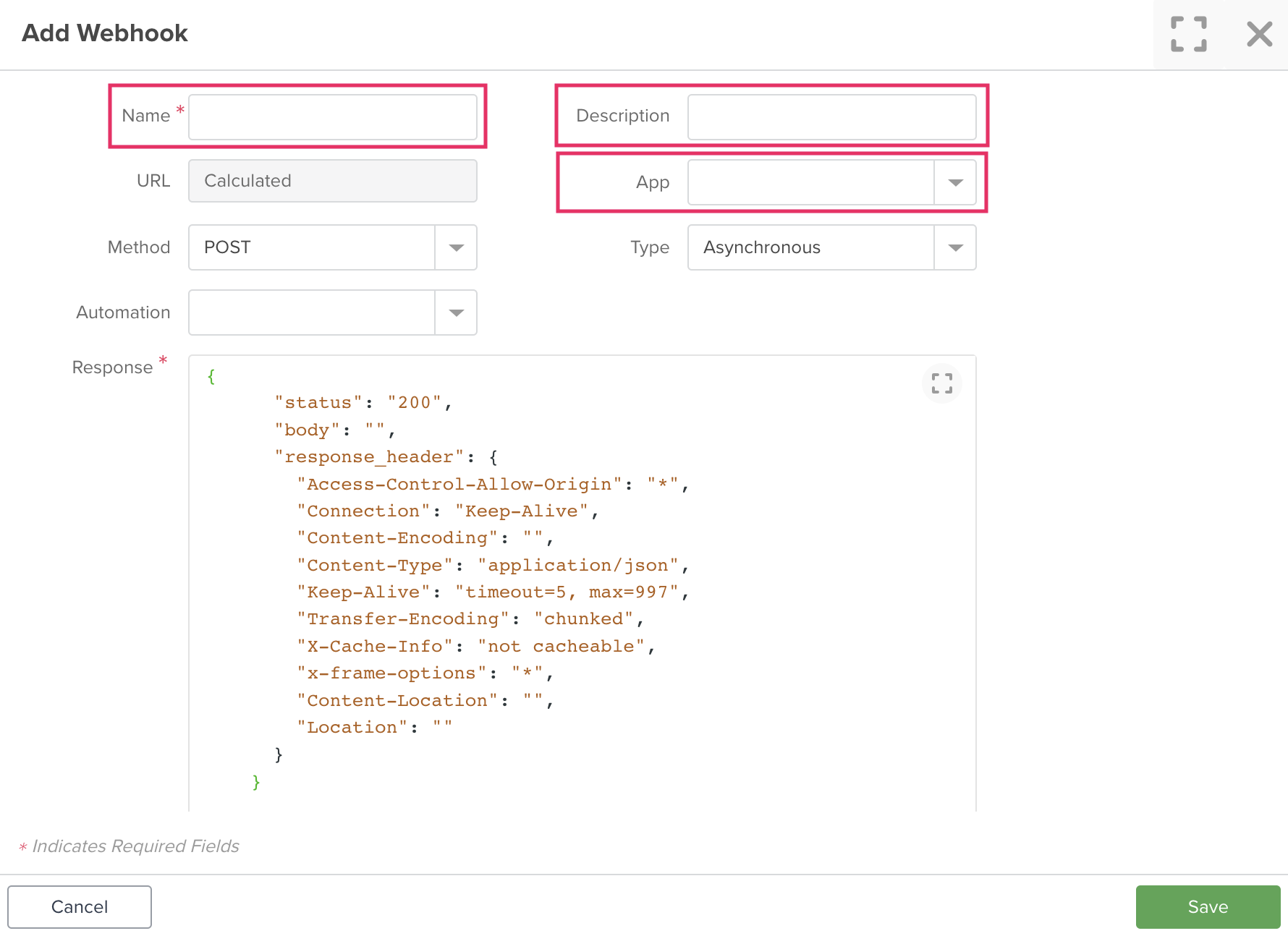Click the "Keep-Alive" timeout line

pos(493,592)
